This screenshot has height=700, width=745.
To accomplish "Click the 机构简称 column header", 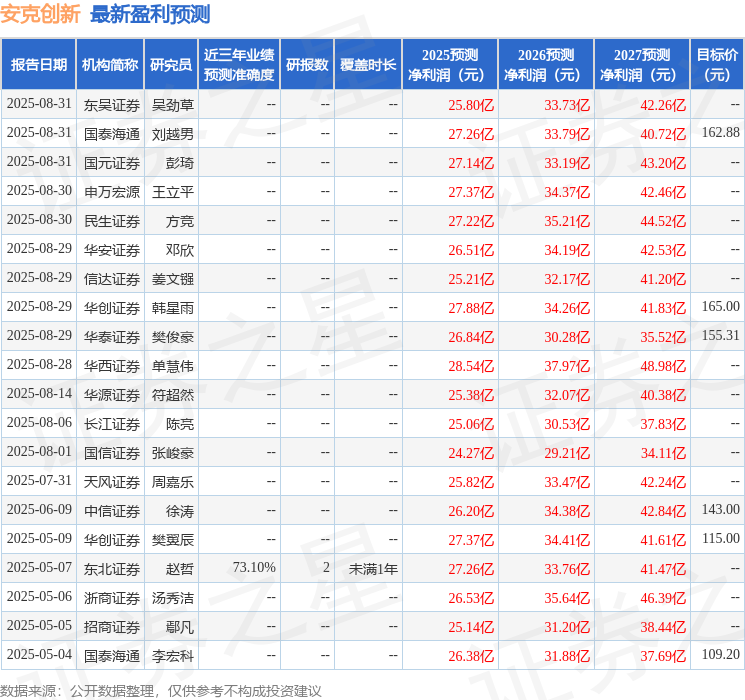I will point(110,65).
